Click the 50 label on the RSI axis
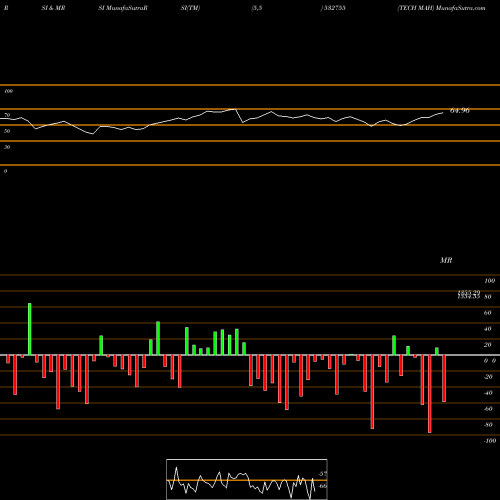Screen dimensions: 500x500 [7, 131]
